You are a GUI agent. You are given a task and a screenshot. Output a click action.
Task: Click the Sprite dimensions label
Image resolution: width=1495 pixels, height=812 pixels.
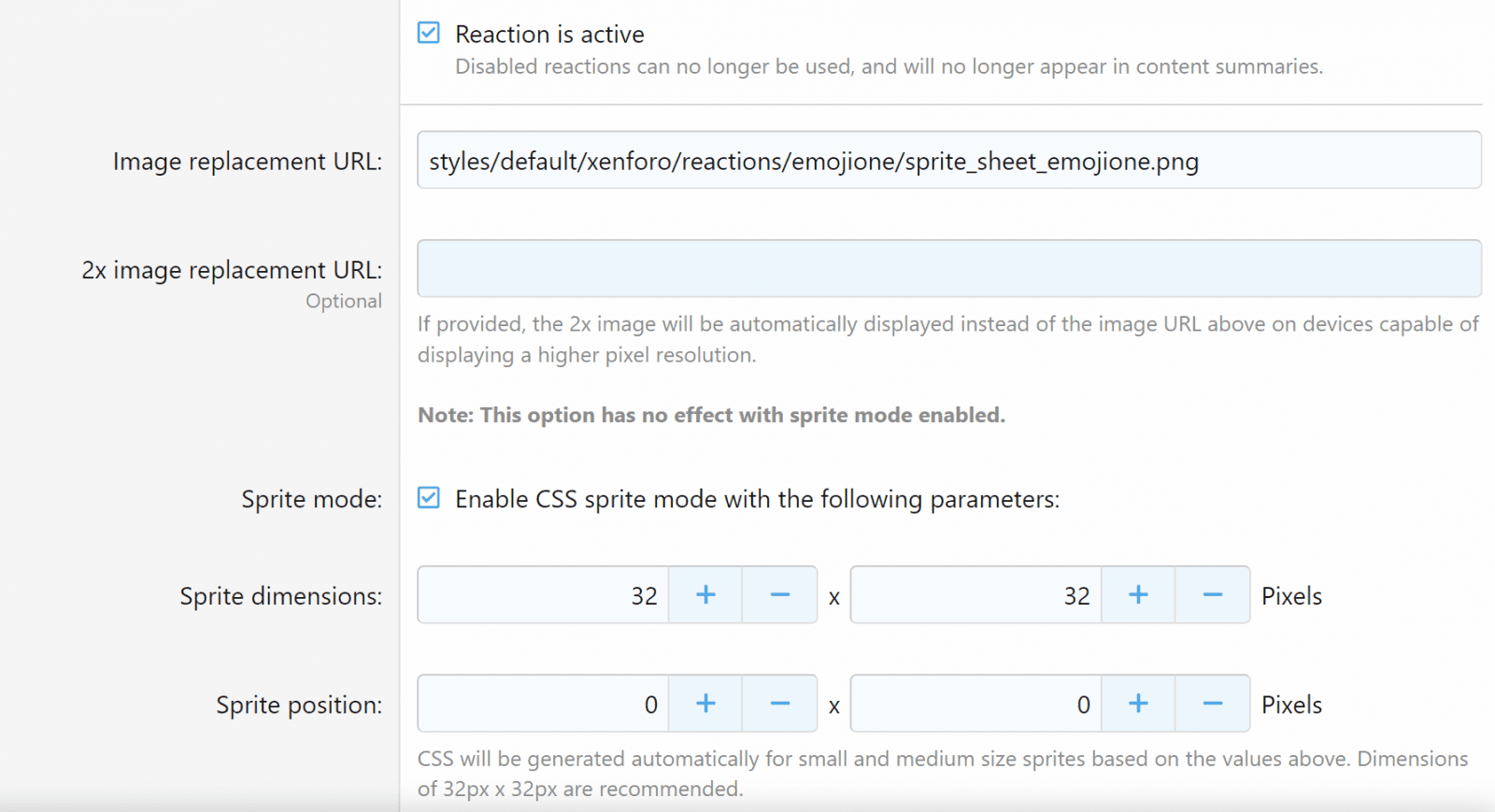[280, 596]
